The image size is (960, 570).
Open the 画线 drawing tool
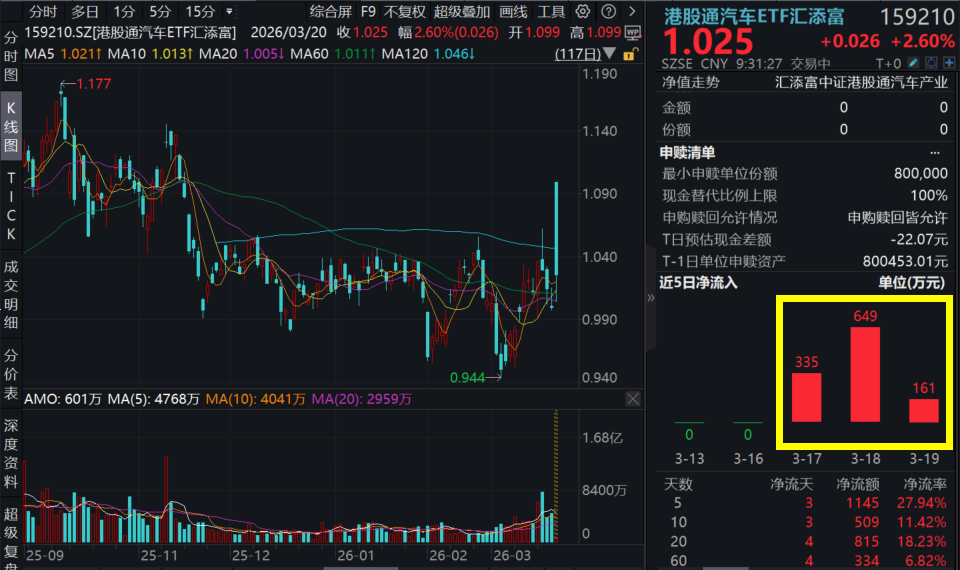(513, 11)
